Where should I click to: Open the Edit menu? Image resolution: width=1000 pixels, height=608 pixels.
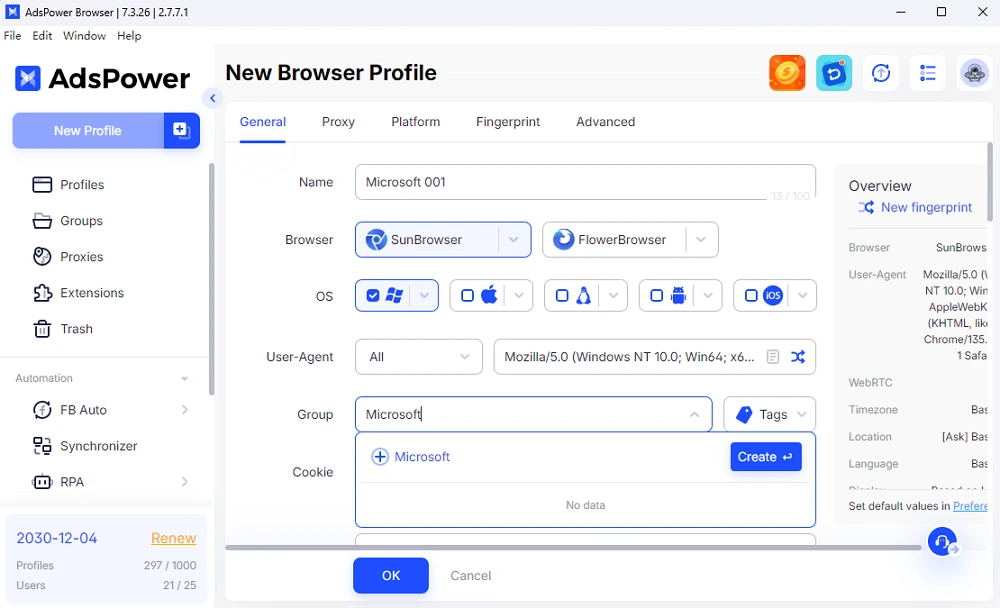point(42,36)
